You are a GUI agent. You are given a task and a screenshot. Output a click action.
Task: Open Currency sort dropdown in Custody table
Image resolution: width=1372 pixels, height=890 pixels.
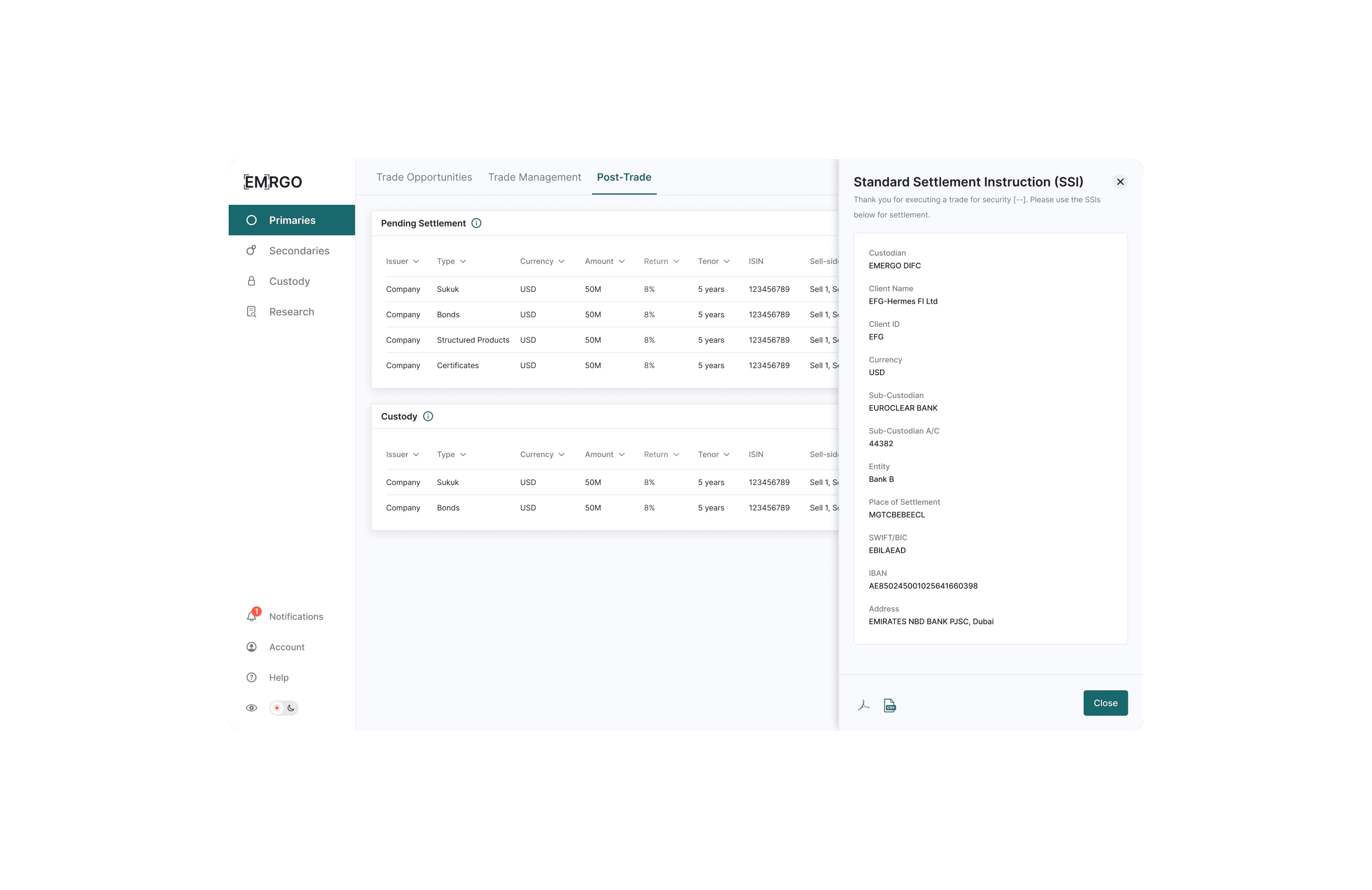561,455
